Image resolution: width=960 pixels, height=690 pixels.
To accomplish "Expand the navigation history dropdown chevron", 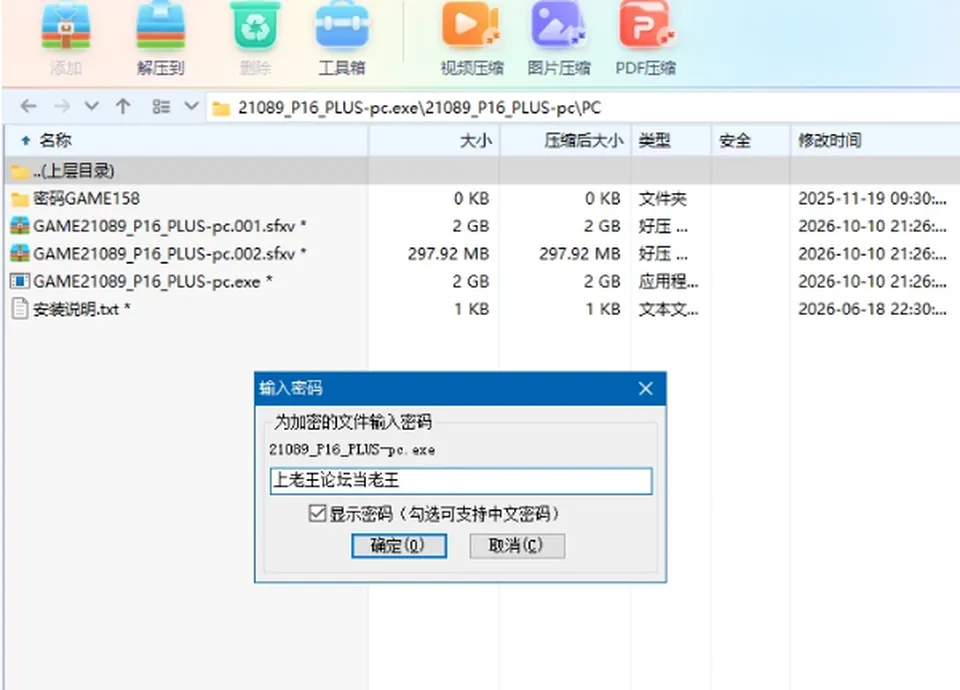I will pos(91,107).
